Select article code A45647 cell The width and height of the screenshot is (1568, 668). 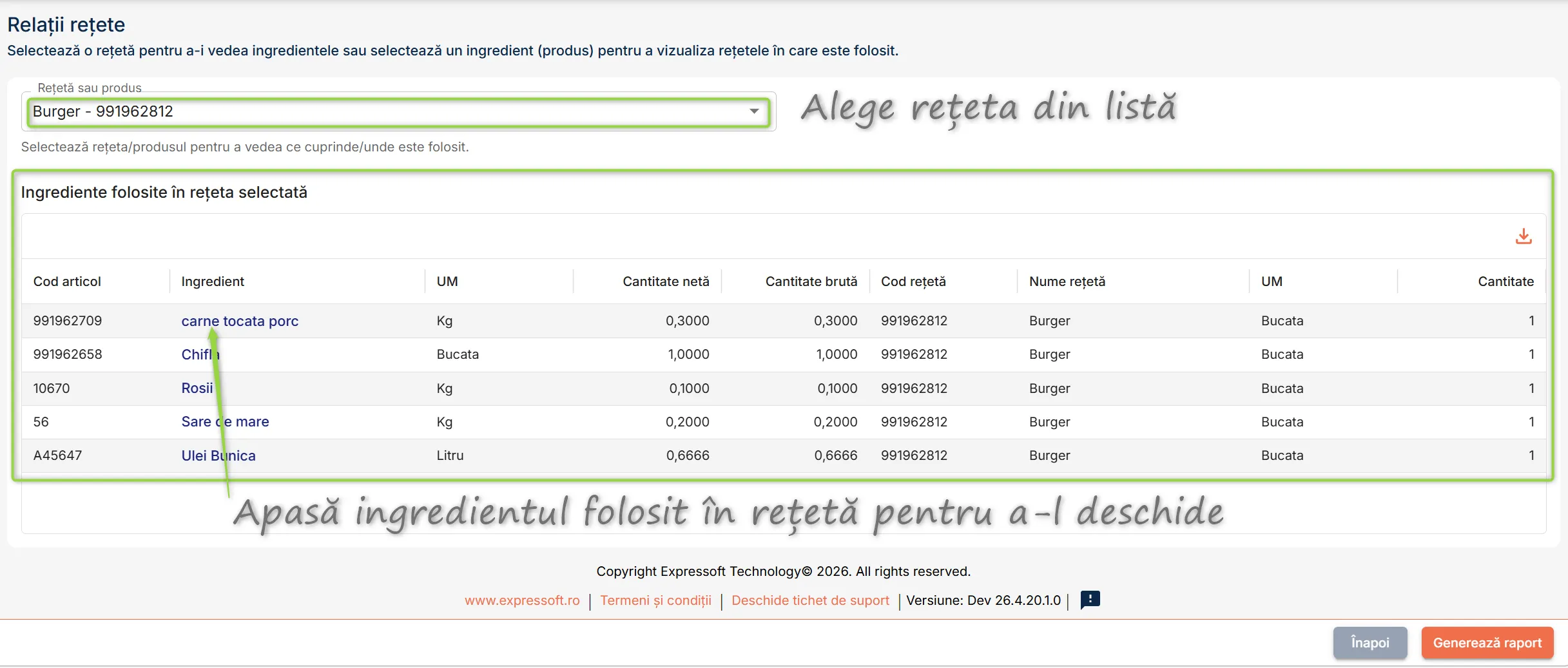point(57,455)
